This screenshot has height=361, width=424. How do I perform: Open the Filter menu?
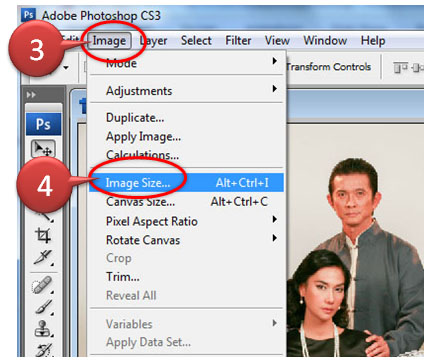click(x=238, y=41)
